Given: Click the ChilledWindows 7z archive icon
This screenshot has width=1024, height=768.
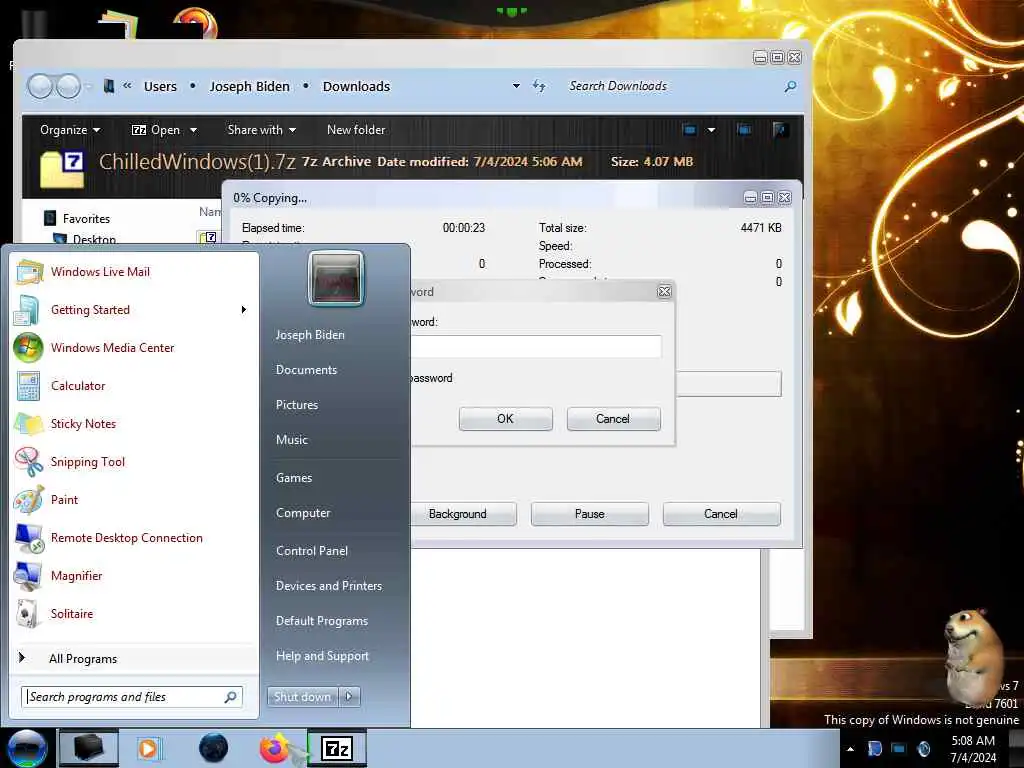Looking at the screenshot, I should (x=63, y=168).
